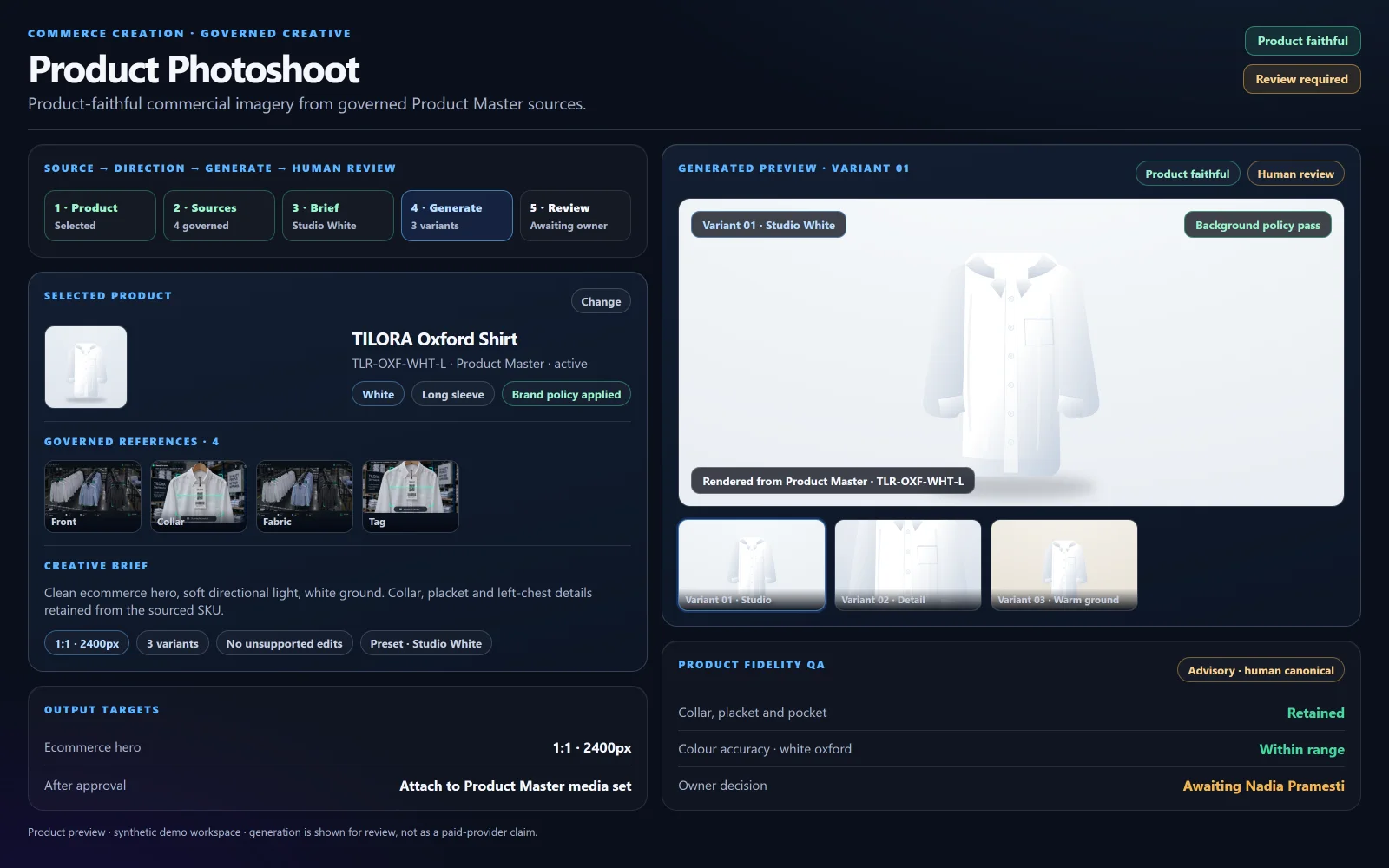This screenshot has height=868, width=1389.
Task: Click the Review required badge
Action: tap(1301, 79)
